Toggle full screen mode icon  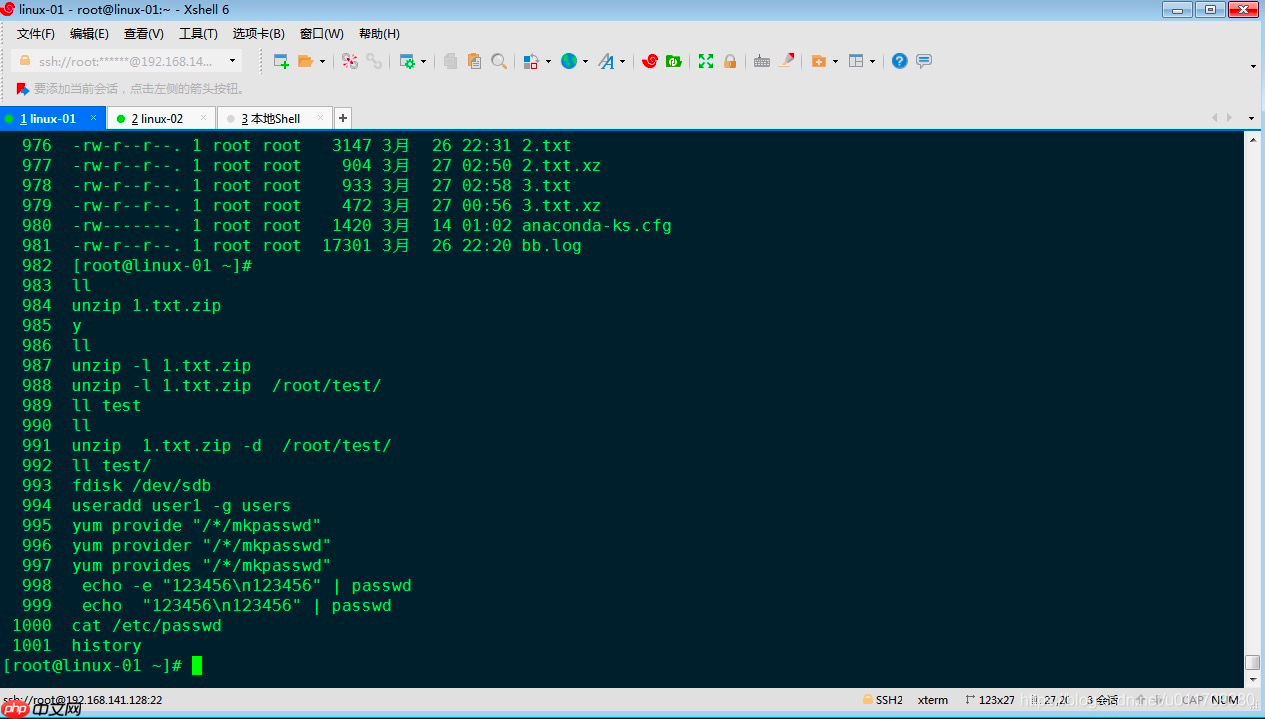coord(706,61)
